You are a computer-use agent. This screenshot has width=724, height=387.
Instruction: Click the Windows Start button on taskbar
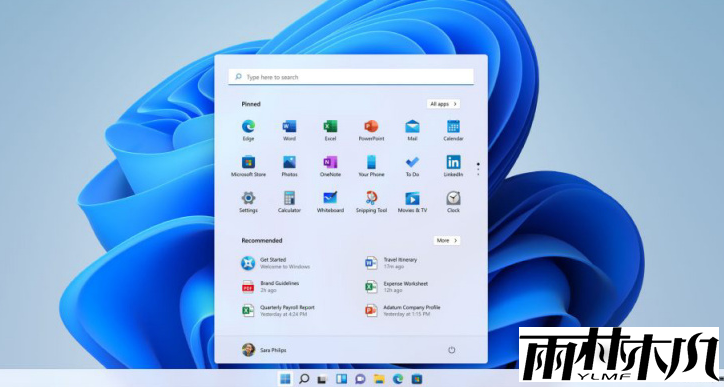[x=285, y=379]
